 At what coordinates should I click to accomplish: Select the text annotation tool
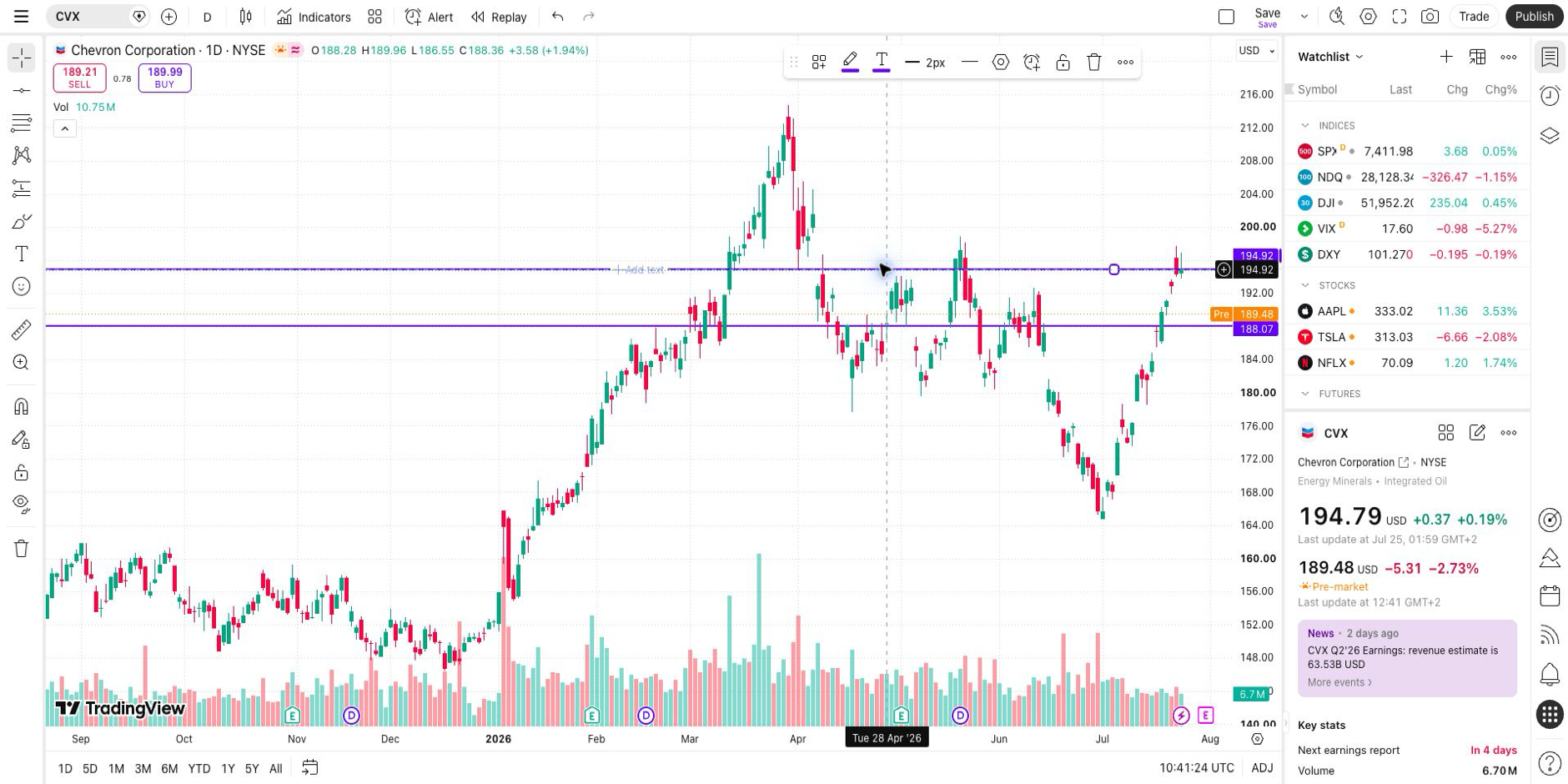pos(21,254)
